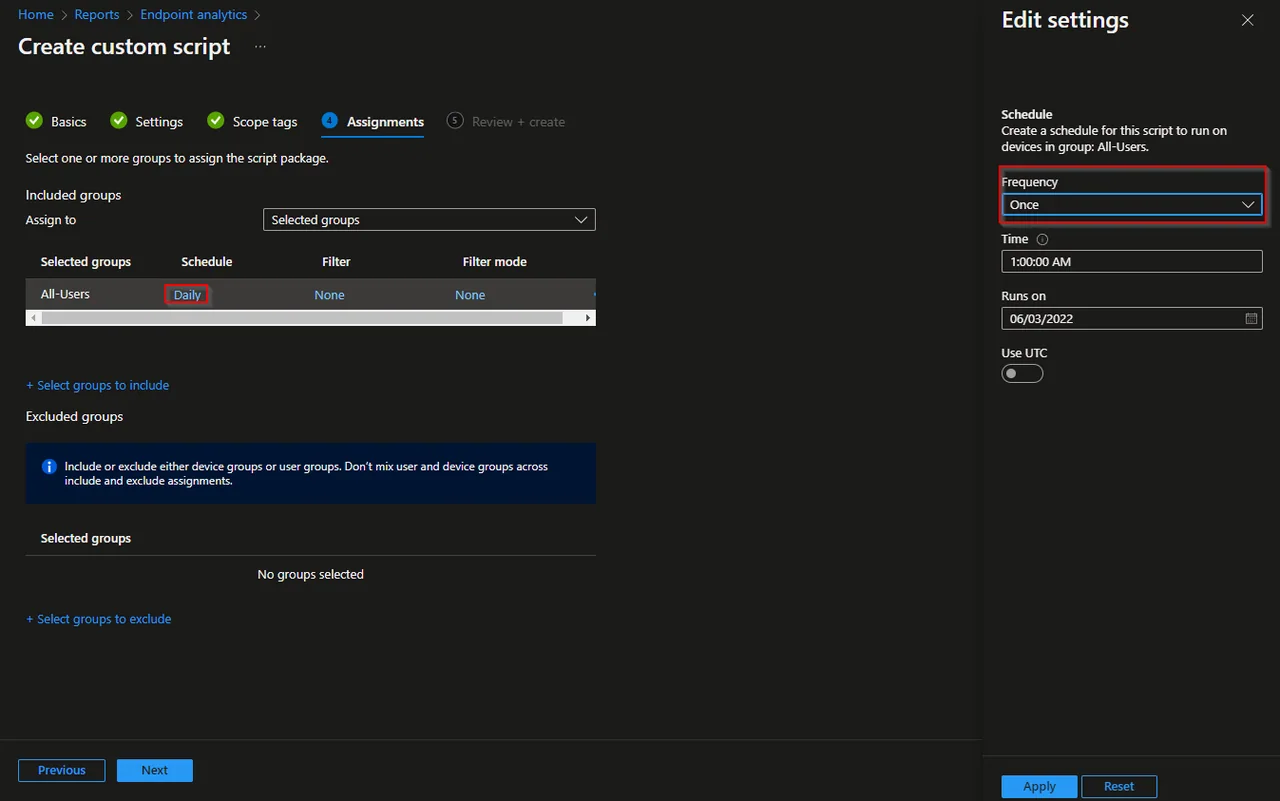The height and width of the screenshot is (801, 1280).
Task: Click the Next button
Action: click(155, 770)
